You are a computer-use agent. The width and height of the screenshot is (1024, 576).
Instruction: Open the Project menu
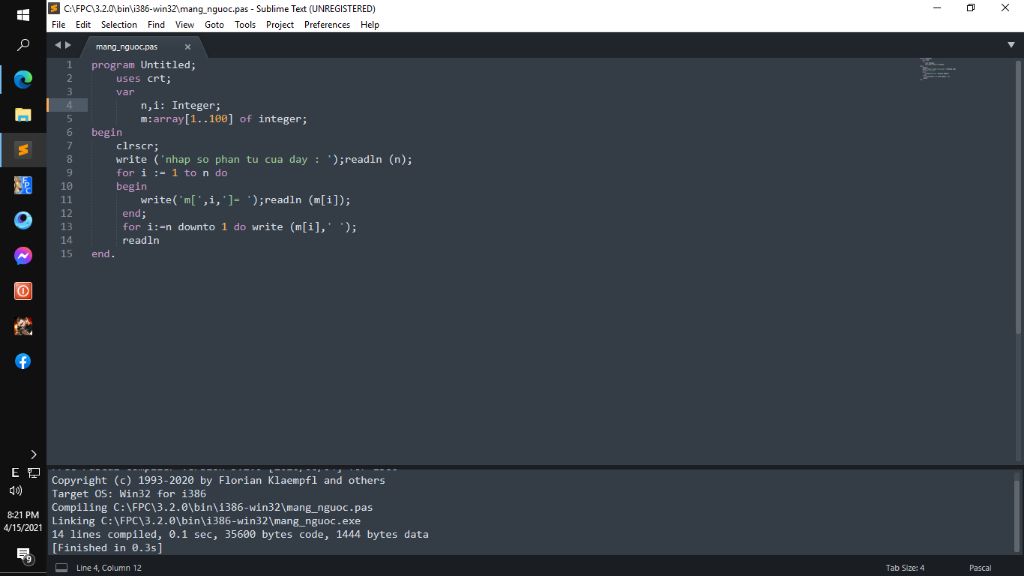[280, 25]
